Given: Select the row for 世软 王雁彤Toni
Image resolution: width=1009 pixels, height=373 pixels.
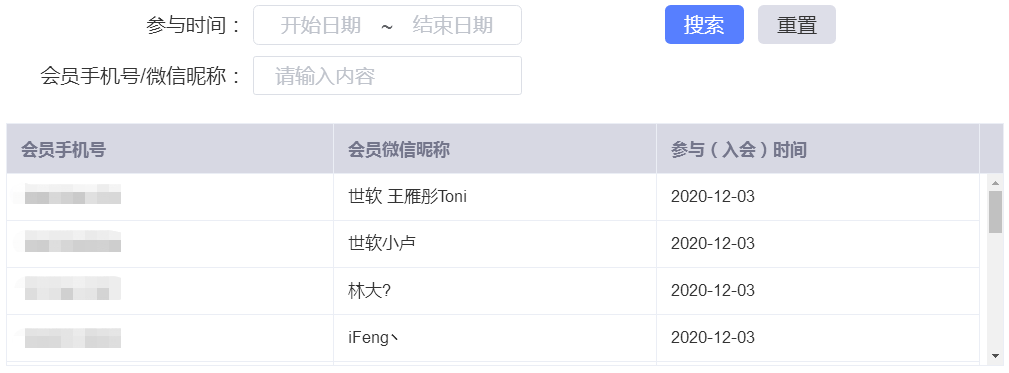Looking at the screenshot, I should tap(493, 197).
